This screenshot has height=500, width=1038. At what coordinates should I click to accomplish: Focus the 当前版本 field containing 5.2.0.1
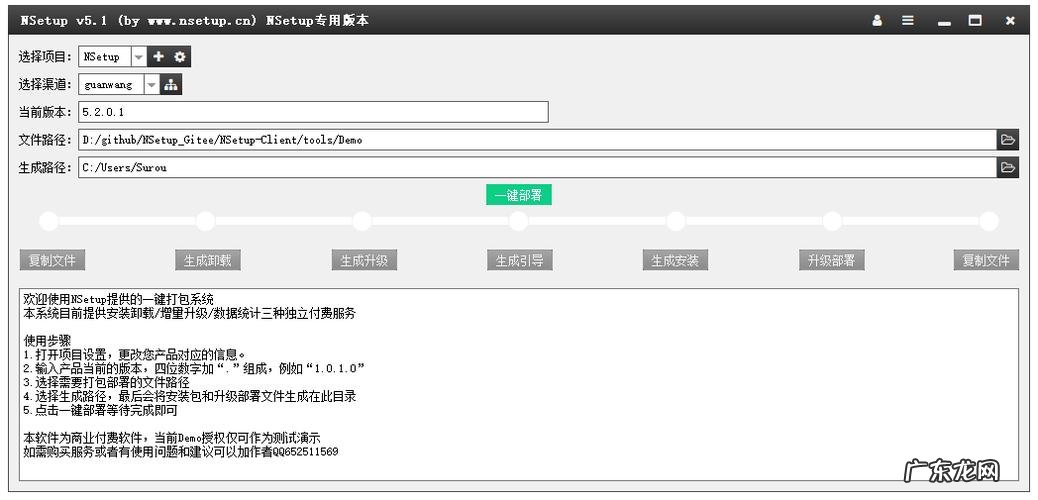click(x=313, y=112)
